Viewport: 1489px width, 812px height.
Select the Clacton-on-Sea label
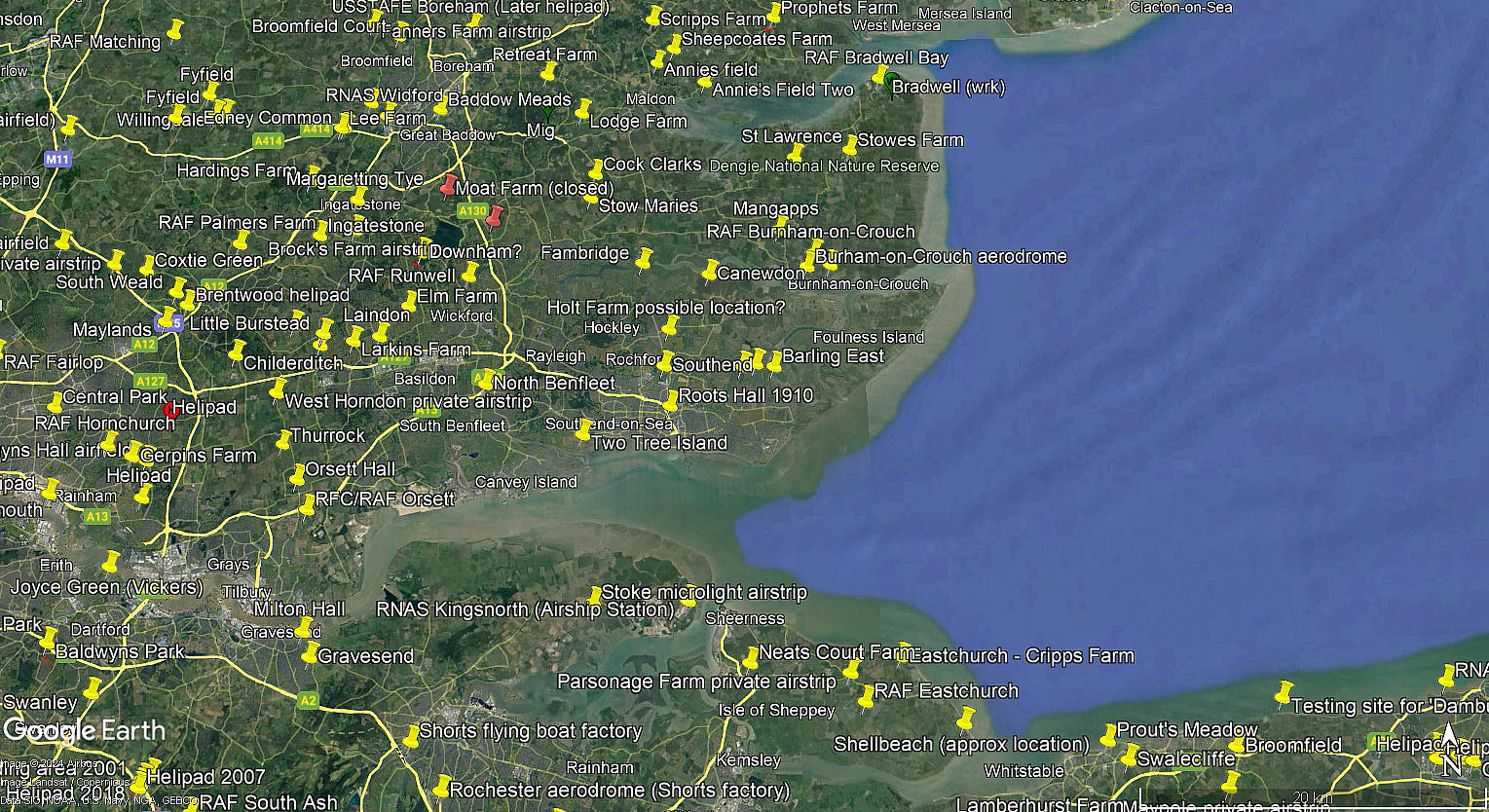click(x=1181, y=7)
